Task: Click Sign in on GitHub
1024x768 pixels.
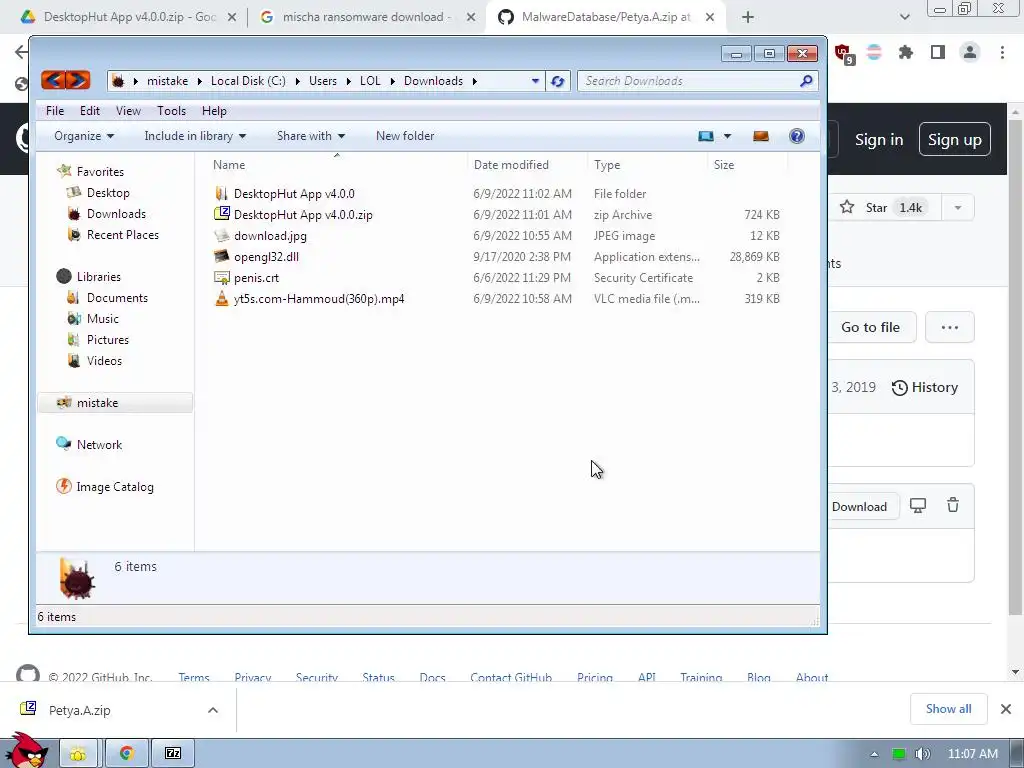Action: pyautogui.click(x=879, y=140)
